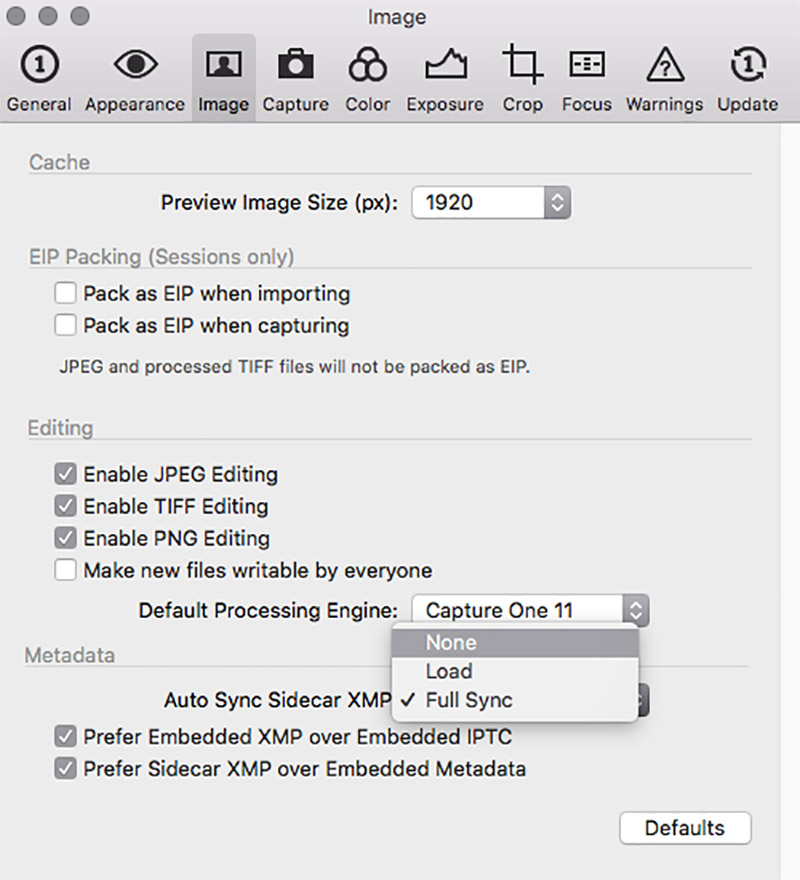800x880 pixels.
Task: Open Color preferences circles icon
Action: point(368,64)
